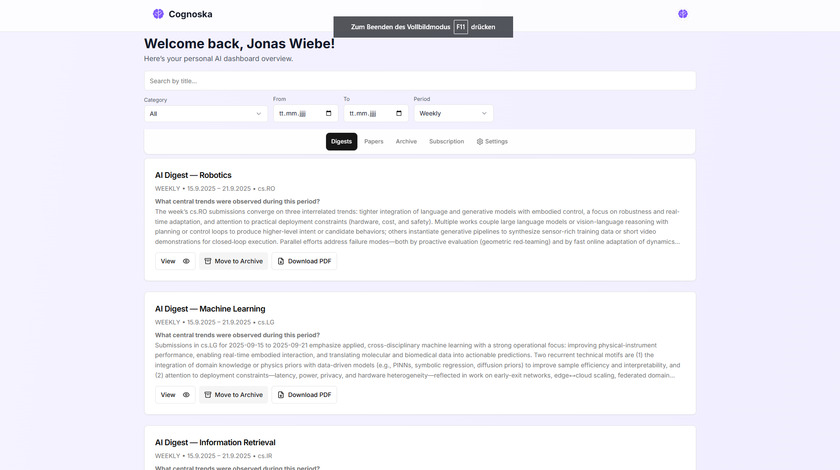Screen dimensions: 840x470
Task: Open calendar picker icon in To field
Action: coord(399,113)
